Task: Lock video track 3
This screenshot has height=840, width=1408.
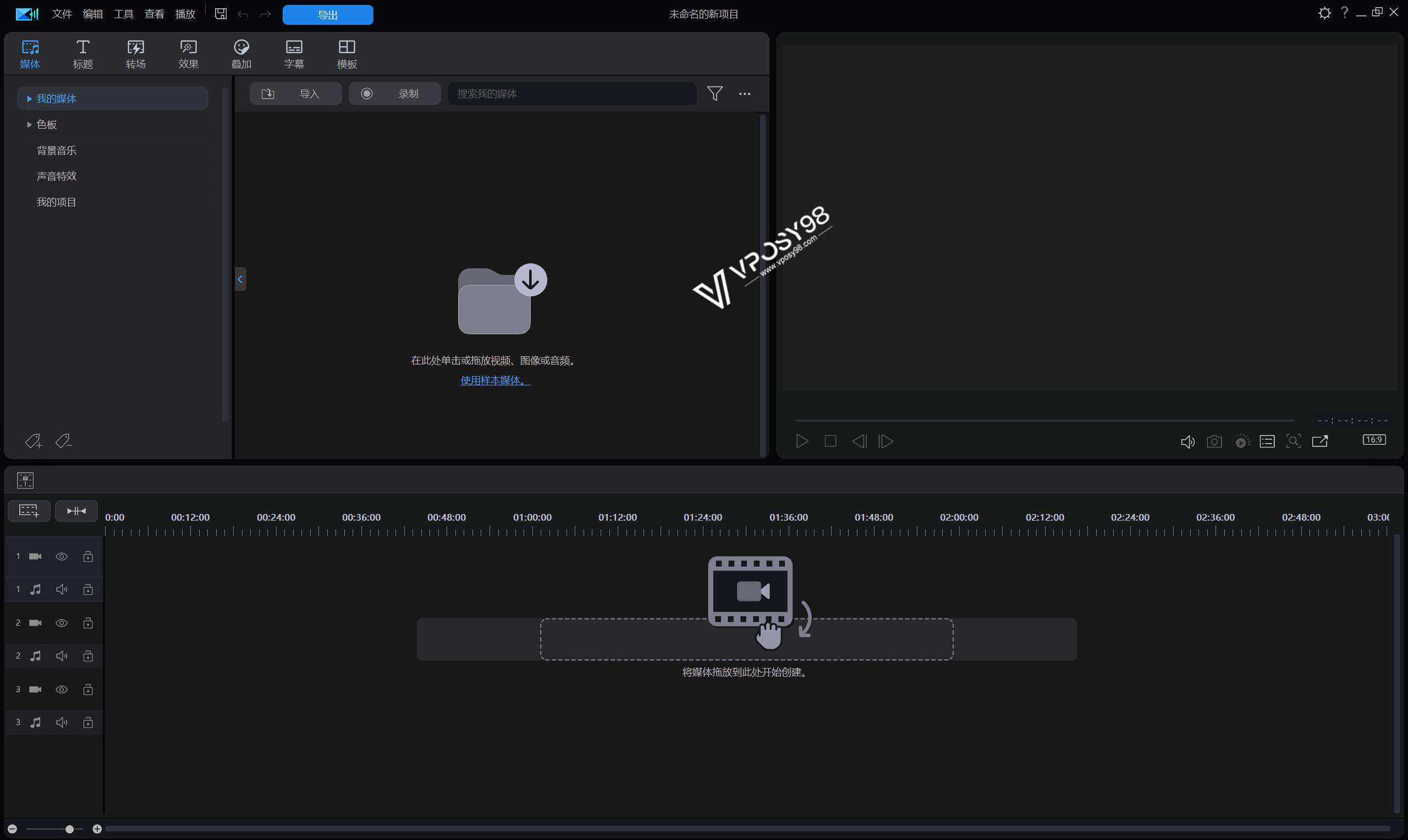Action: click(x=88, y=689)
